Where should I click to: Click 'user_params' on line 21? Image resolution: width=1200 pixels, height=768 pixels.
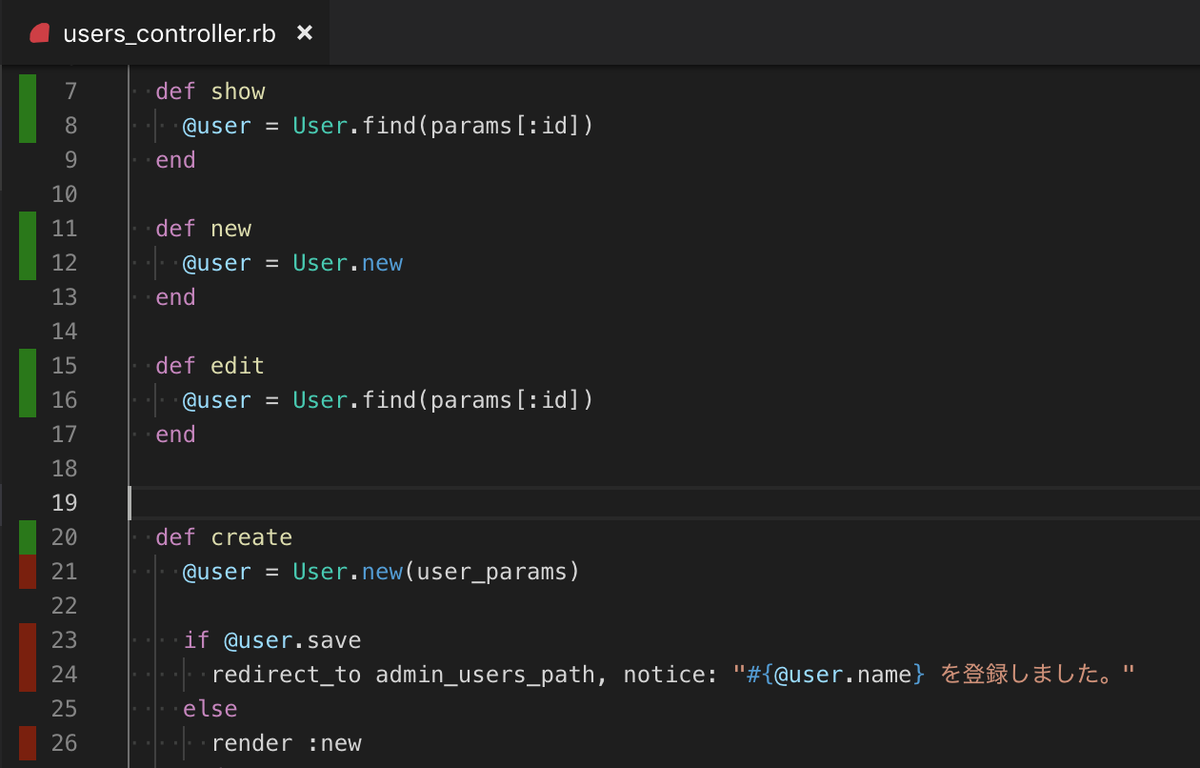(491, 572)
